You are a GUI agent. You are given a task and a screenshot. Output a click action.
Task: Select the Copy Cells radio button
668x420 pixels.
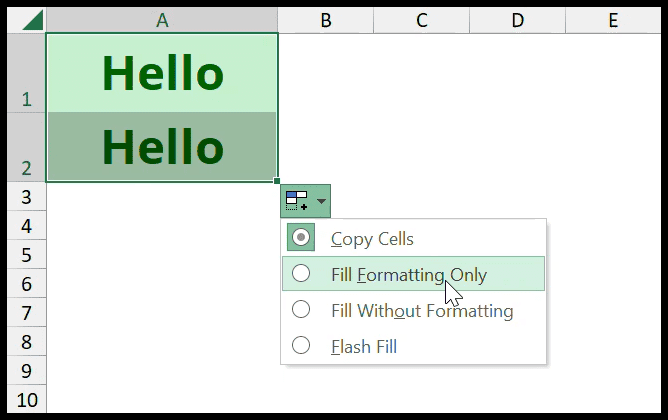(301, 237)
